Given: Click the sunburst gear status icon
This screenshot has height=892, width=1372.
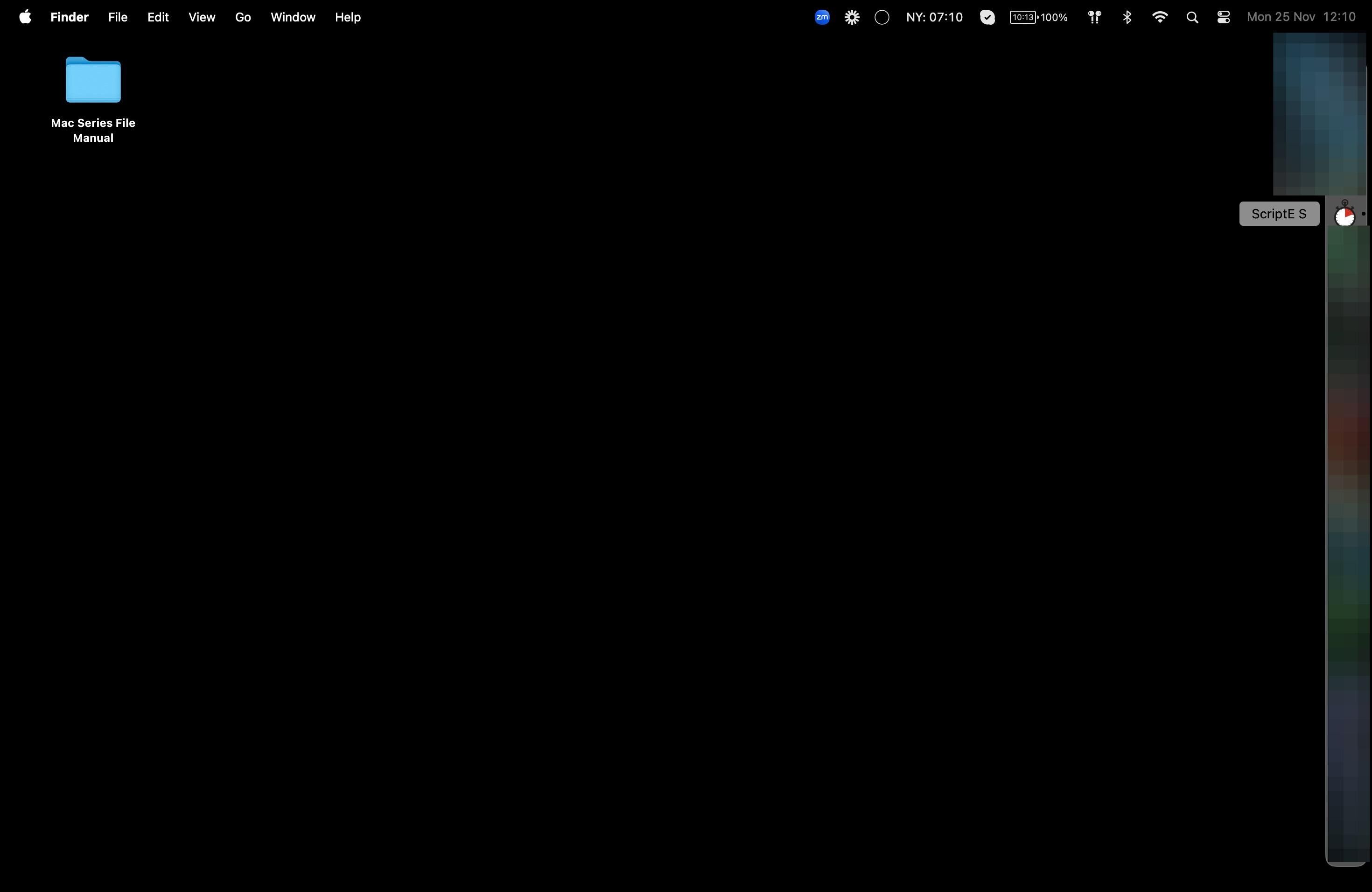Looking at the screenshot, I should tap(852, 17).
